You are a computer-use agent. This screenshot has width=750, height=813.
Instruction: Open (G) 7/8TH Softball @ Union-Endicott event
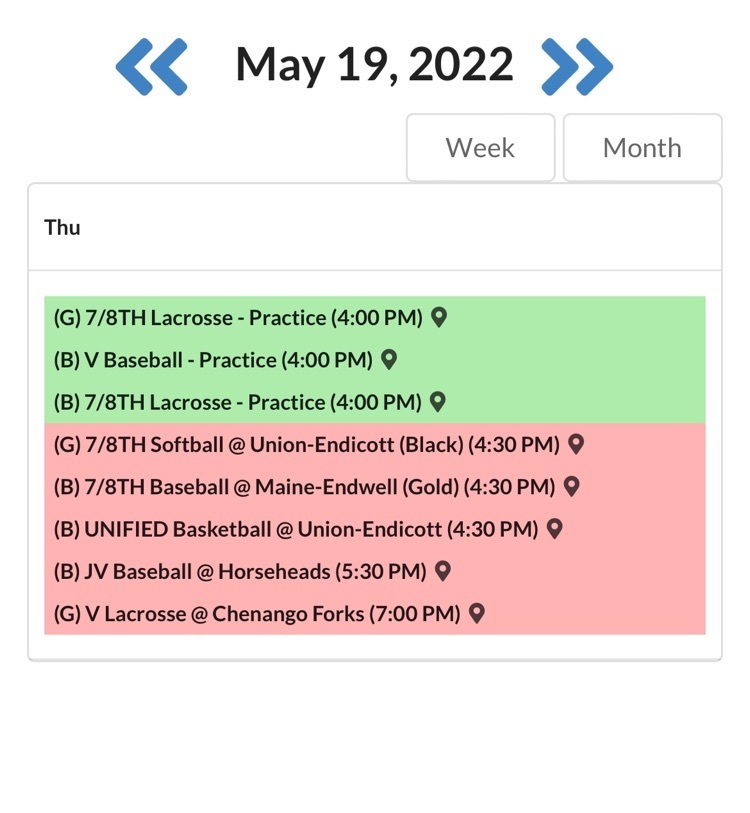(307, 445)
